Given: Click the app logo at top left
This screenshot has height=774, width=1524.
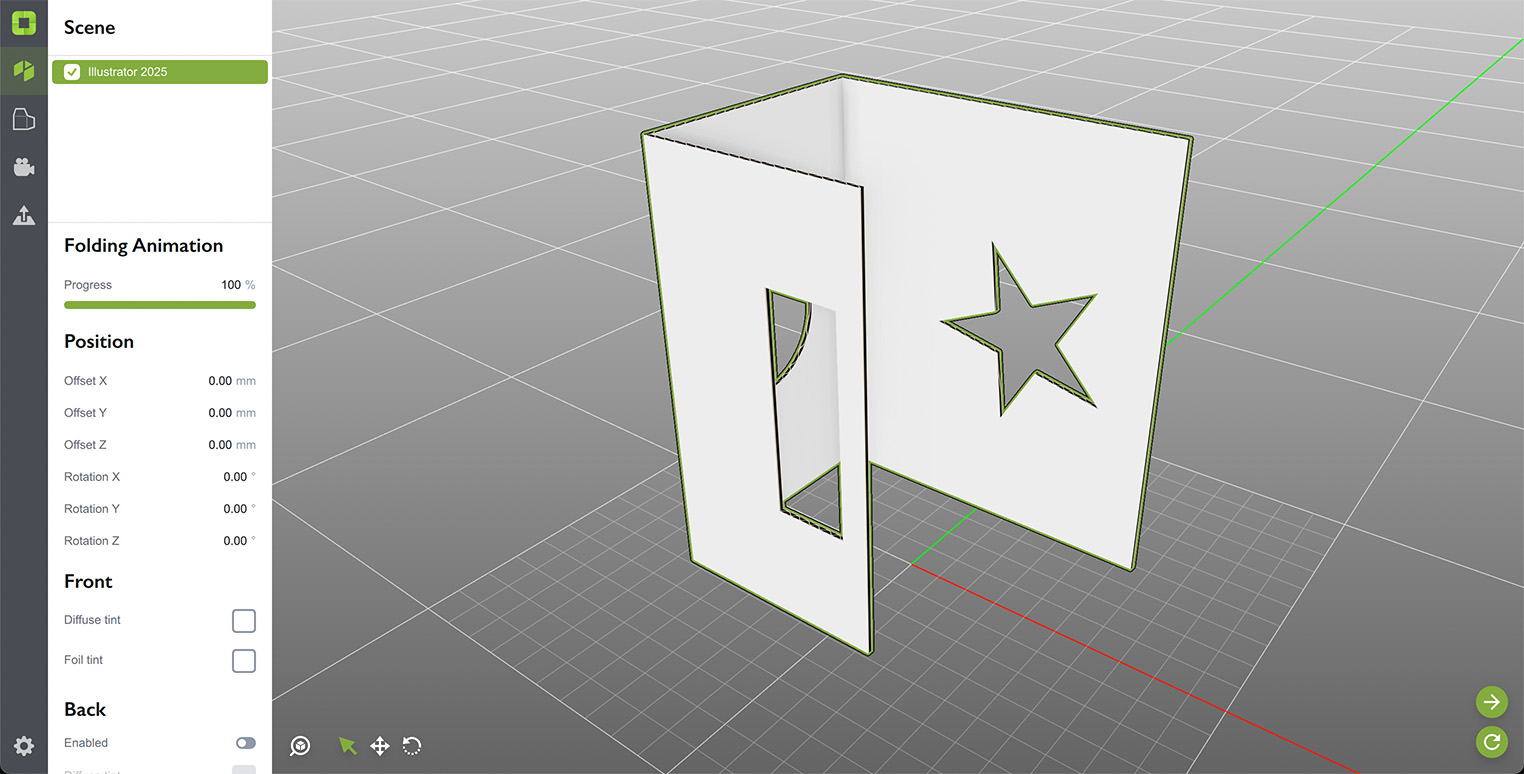Looking at the screenshot, I should (x=23, y=22).
